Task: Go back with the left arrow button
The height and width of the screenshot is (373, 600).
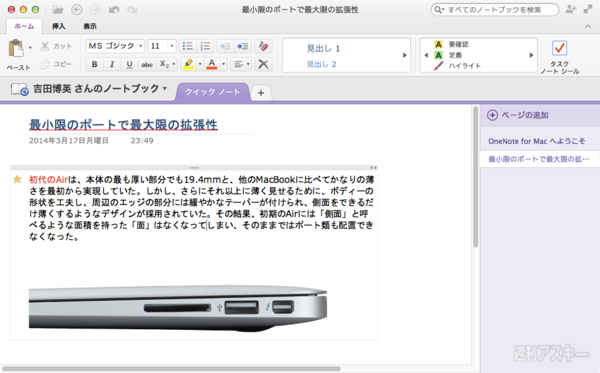Action: (77, 10)
